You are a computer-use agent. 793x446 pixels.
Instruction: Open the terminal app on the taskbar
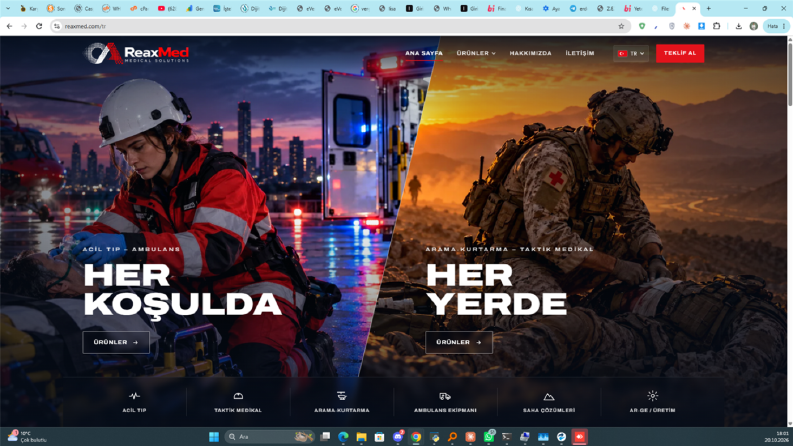tap(506, 437)
